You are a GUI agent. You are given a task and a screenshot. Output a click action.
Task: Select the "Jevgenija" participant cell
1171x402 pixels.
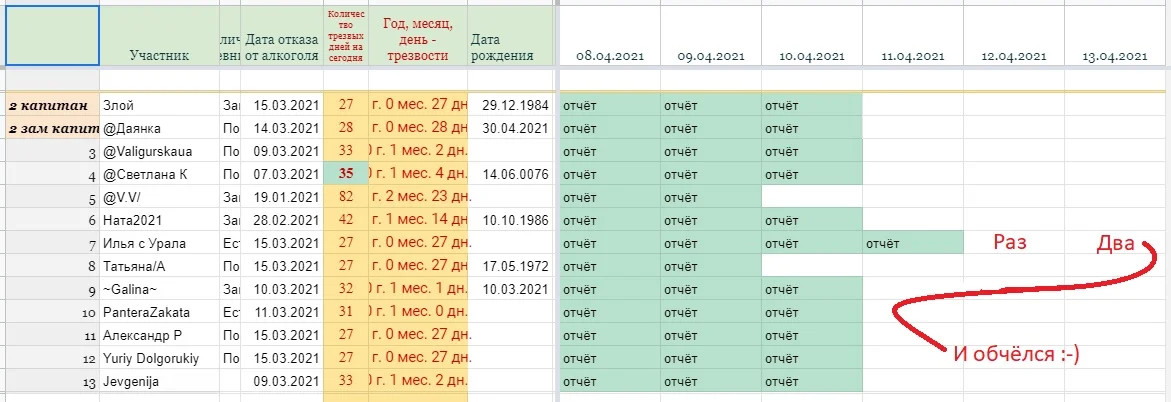[159, 381]
